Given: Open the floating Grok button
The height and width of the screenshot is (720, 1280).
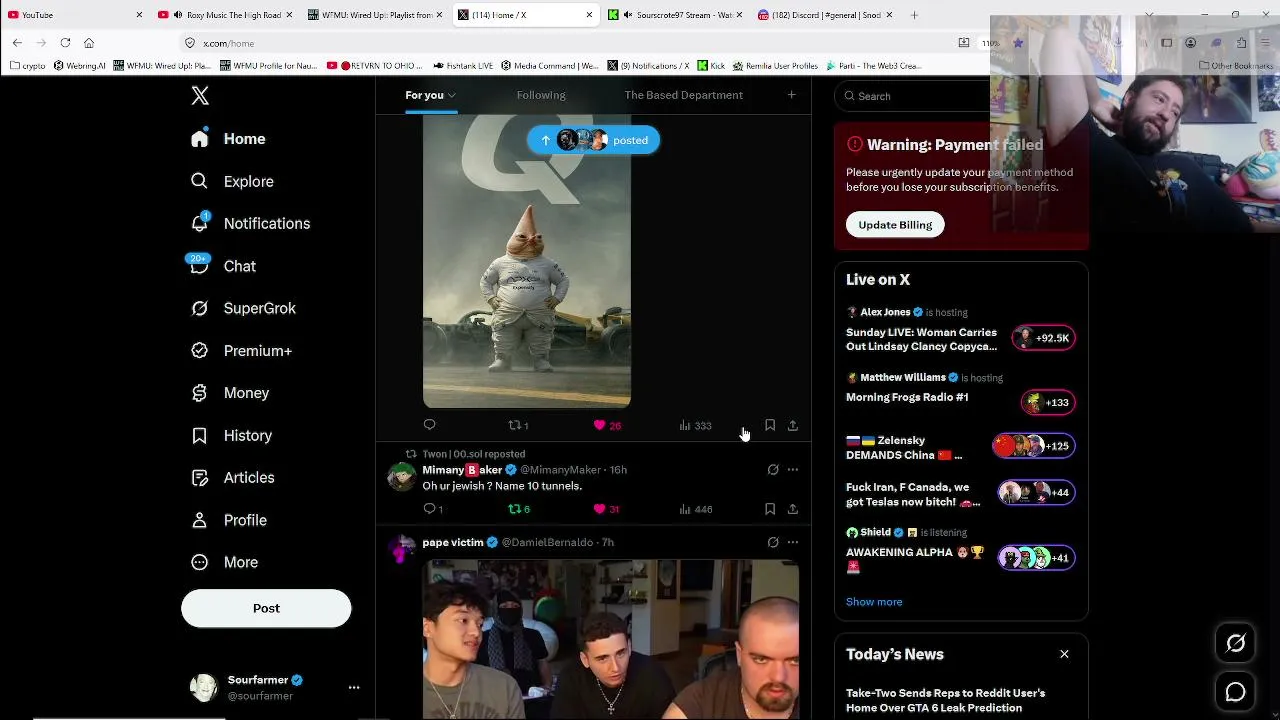Looking at the screenshot, I should tap(1236, 644).
